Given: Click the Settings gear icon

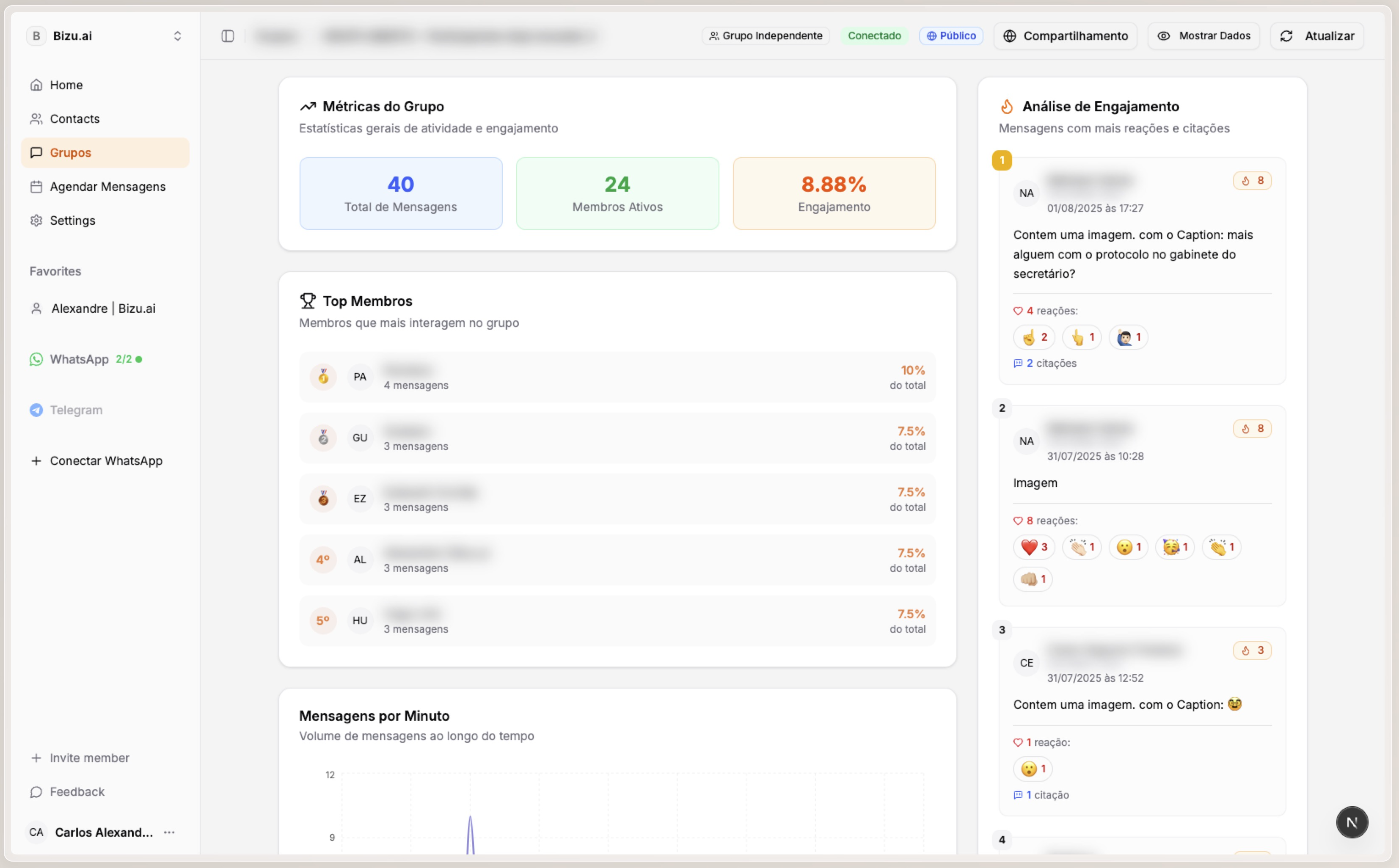Looking at the screenshot, I should point(36,220).
